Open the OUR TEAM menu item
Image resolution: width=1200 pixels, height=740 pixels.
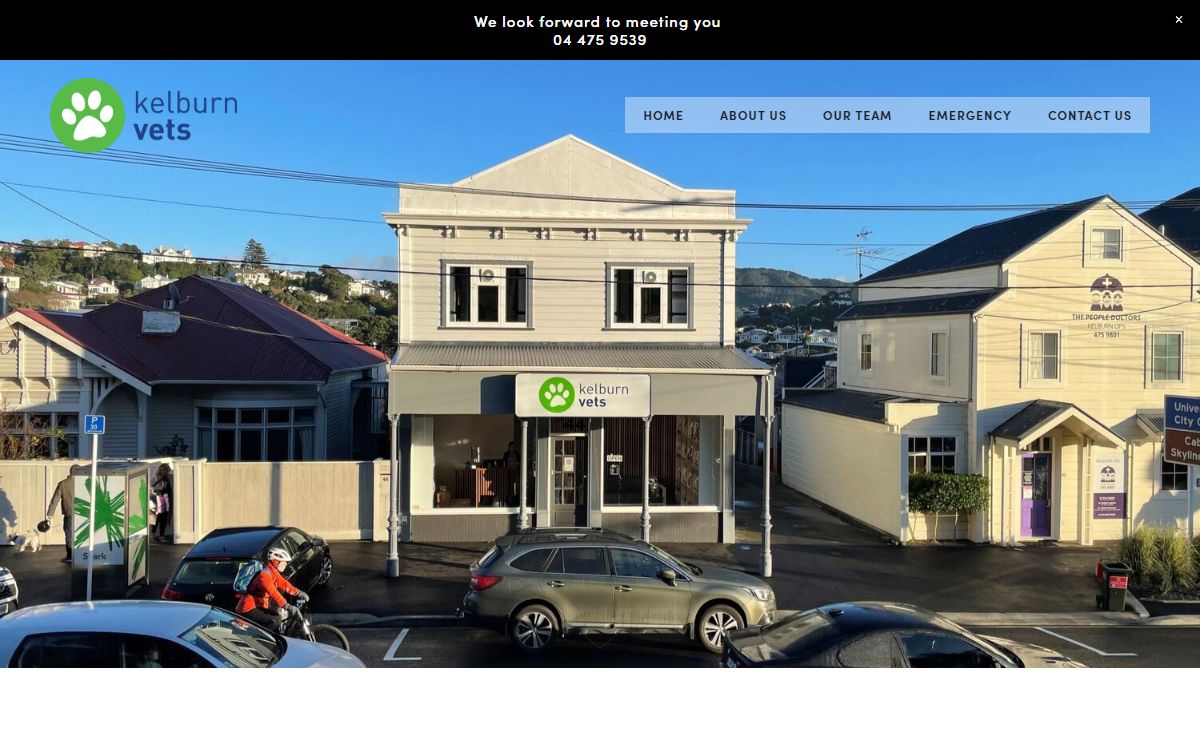coord(857,115)
